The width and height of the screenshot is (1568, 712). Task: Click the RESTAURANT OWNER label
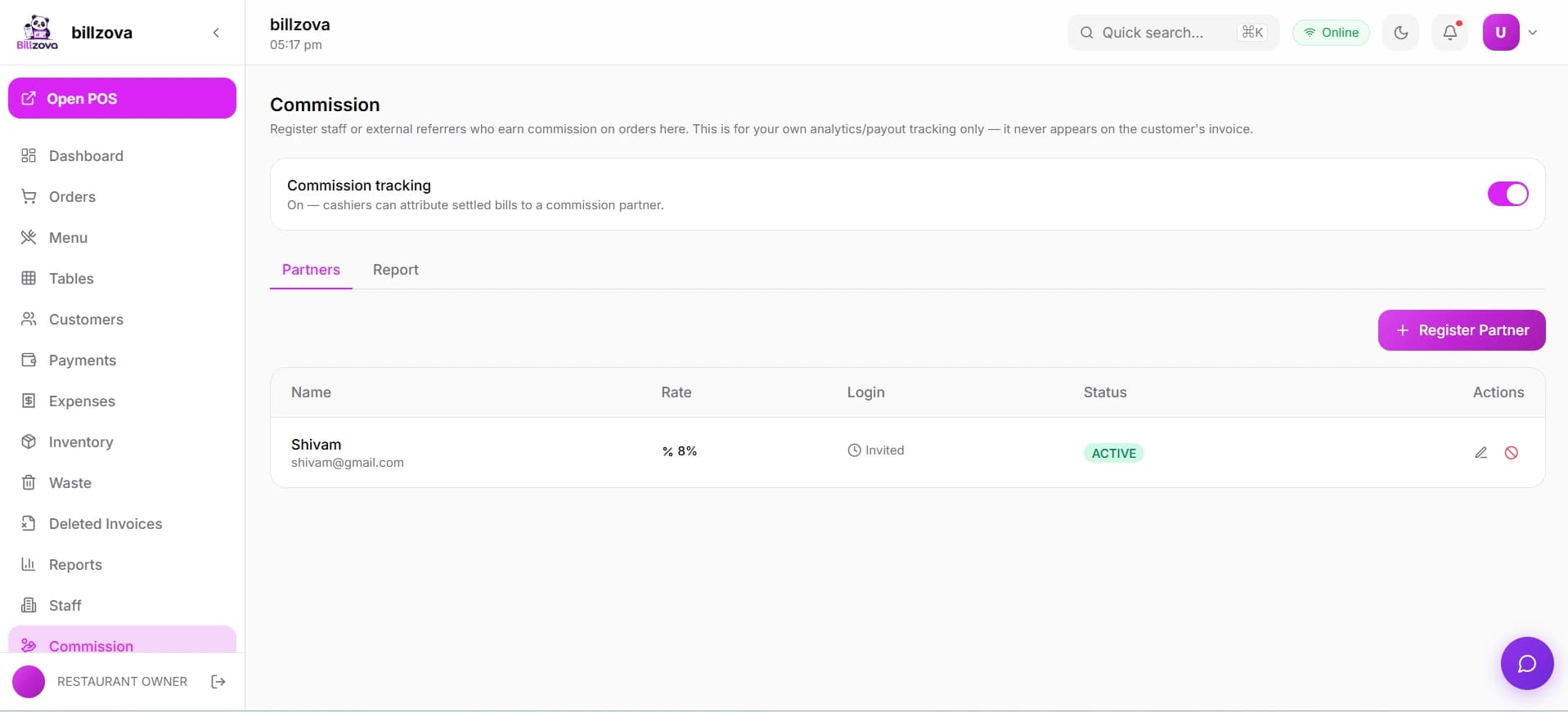click(122, 682)
